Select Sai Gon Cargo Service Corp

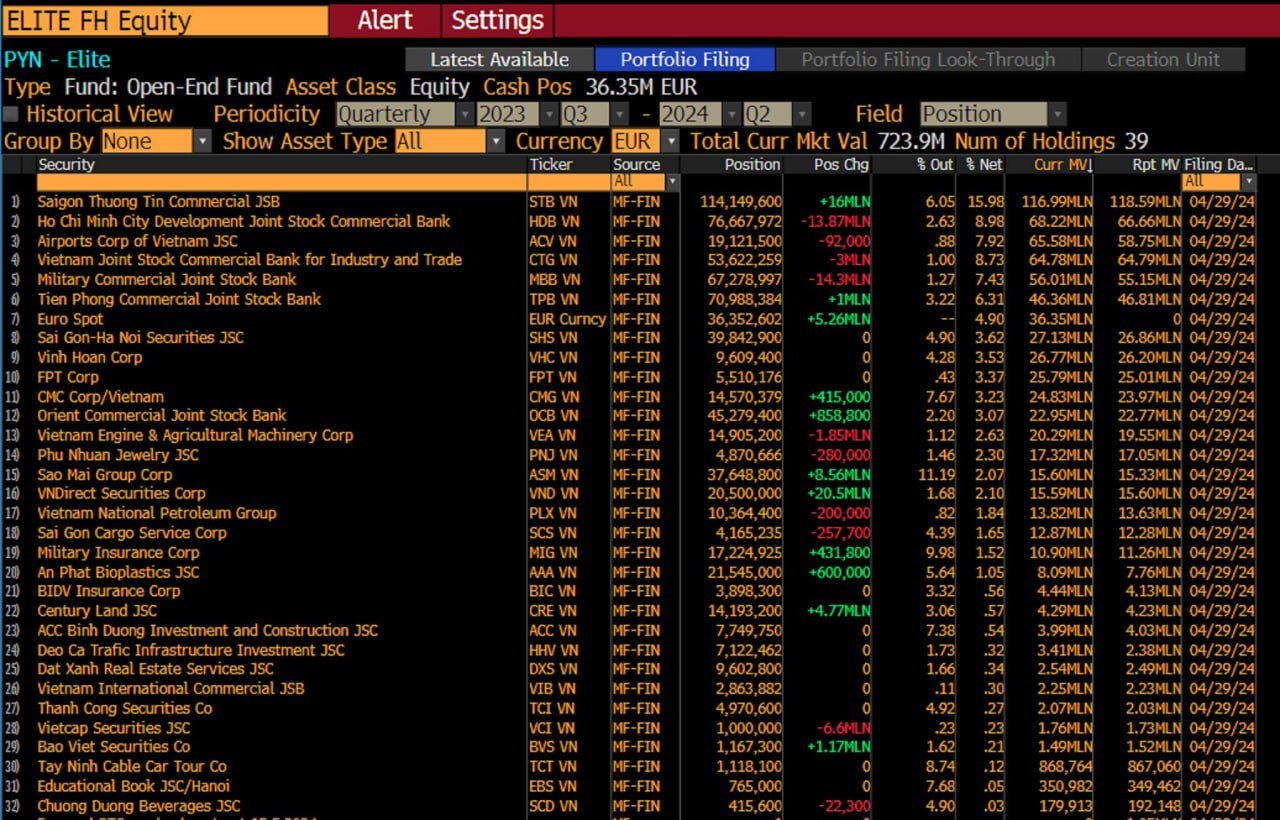132,533
